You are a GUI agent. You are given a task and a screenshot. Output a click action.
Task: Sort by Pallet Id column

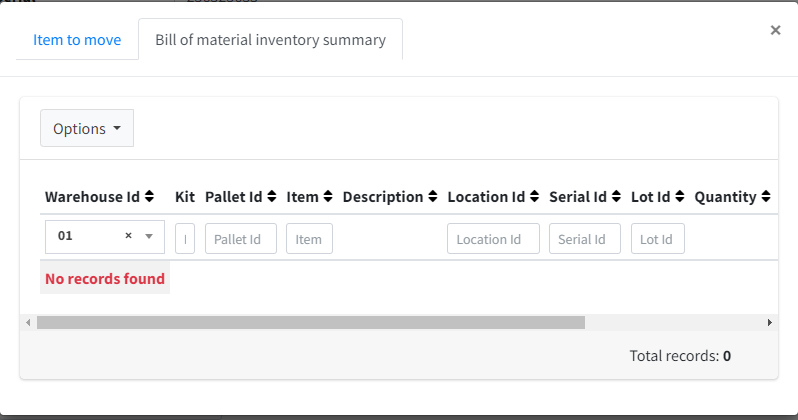271,197
